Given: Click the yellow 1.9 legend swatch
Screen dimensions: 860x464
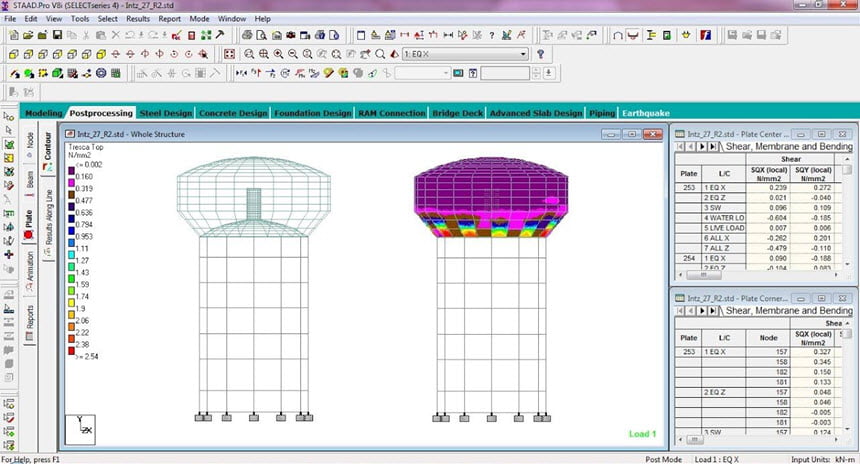Looking at the screenshot, I should [x=71, y=303].
